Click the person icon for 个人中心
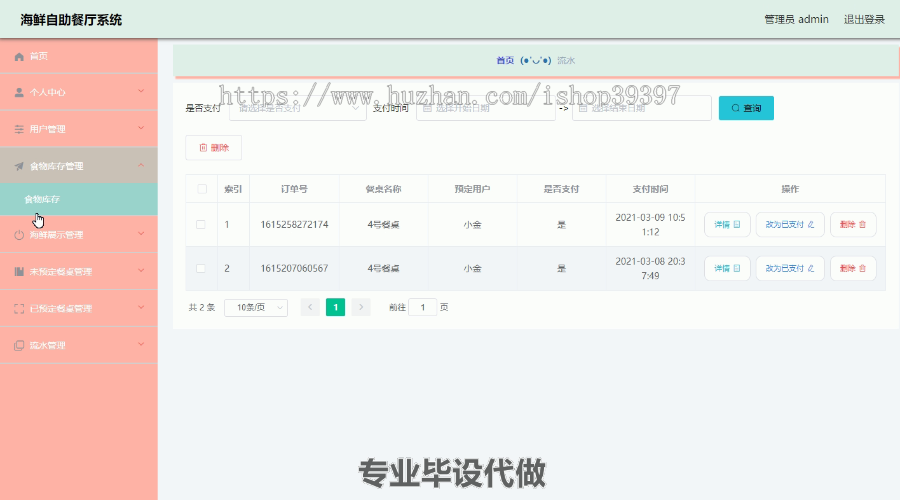Image resolution: width=900 pixels, height=500 pixels. pos(19,92)
